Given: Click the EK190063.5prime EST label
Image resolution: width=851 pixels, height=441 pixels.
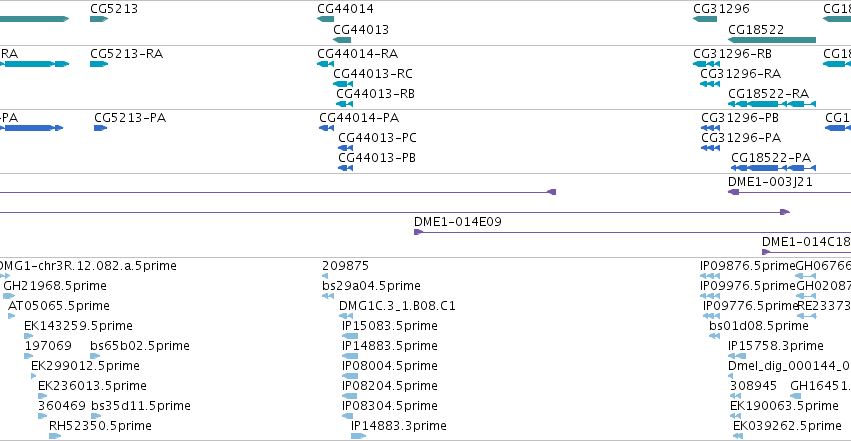Looking at the screenshot, I should (x=784, y=406).
